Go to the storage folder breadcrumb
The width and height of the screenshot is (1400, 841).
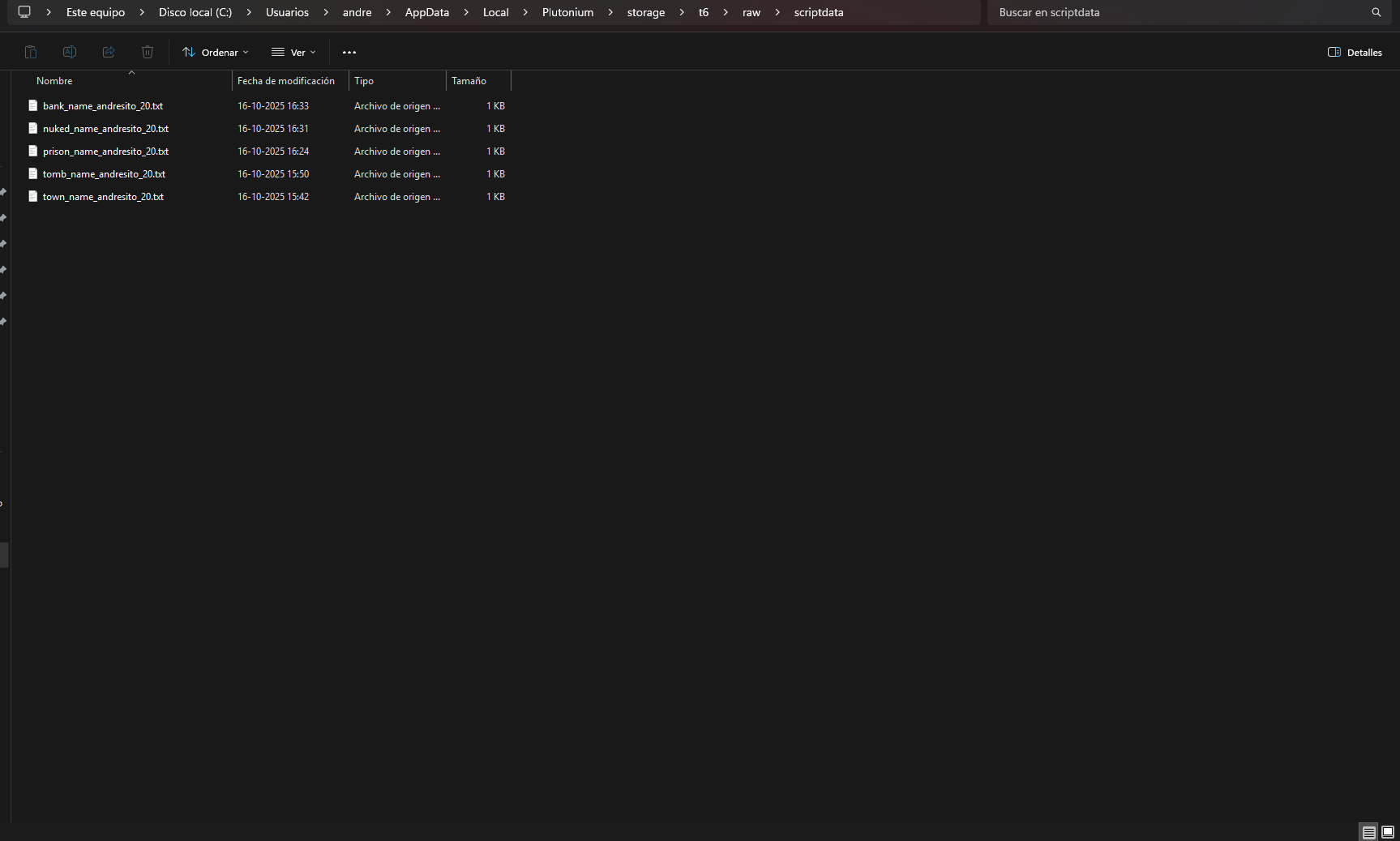coord(645,12)
